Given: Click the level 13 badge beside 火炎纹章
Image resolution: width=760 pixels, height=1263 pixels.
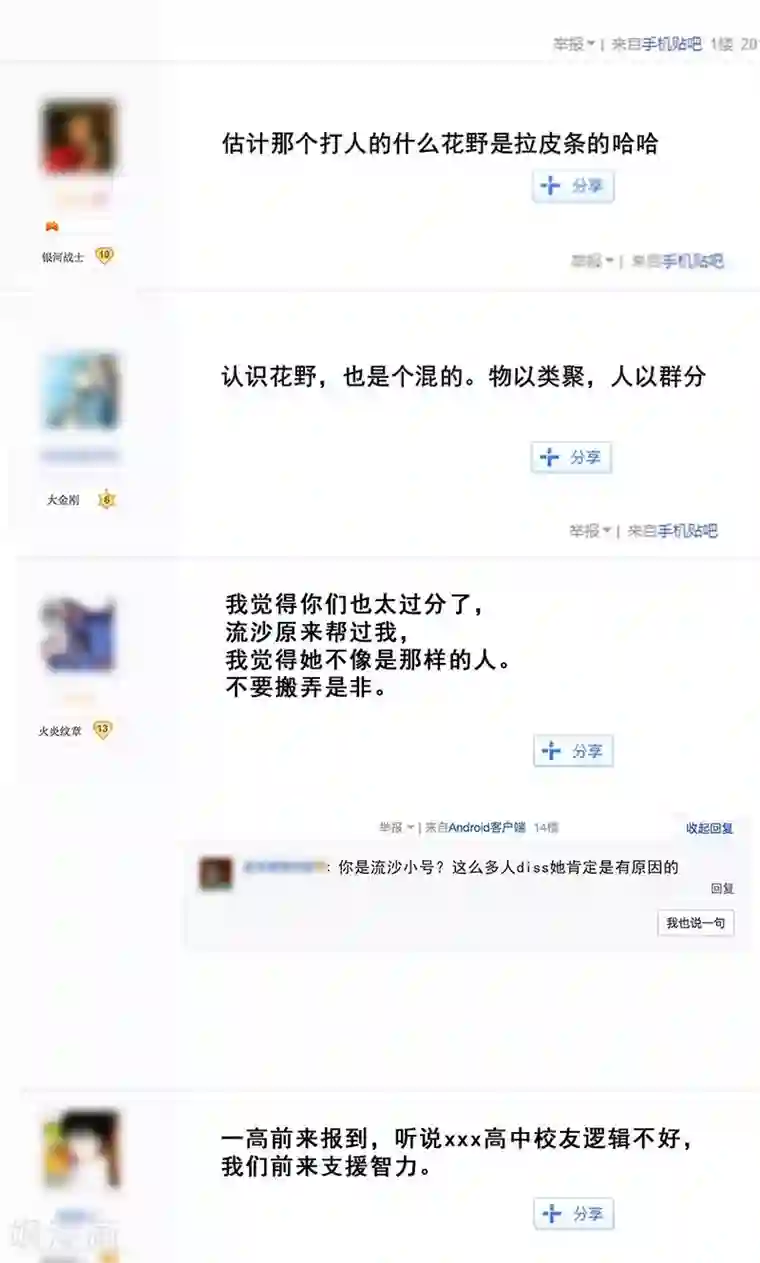Looking at the screenshot, I should click(x=102, y=730).
